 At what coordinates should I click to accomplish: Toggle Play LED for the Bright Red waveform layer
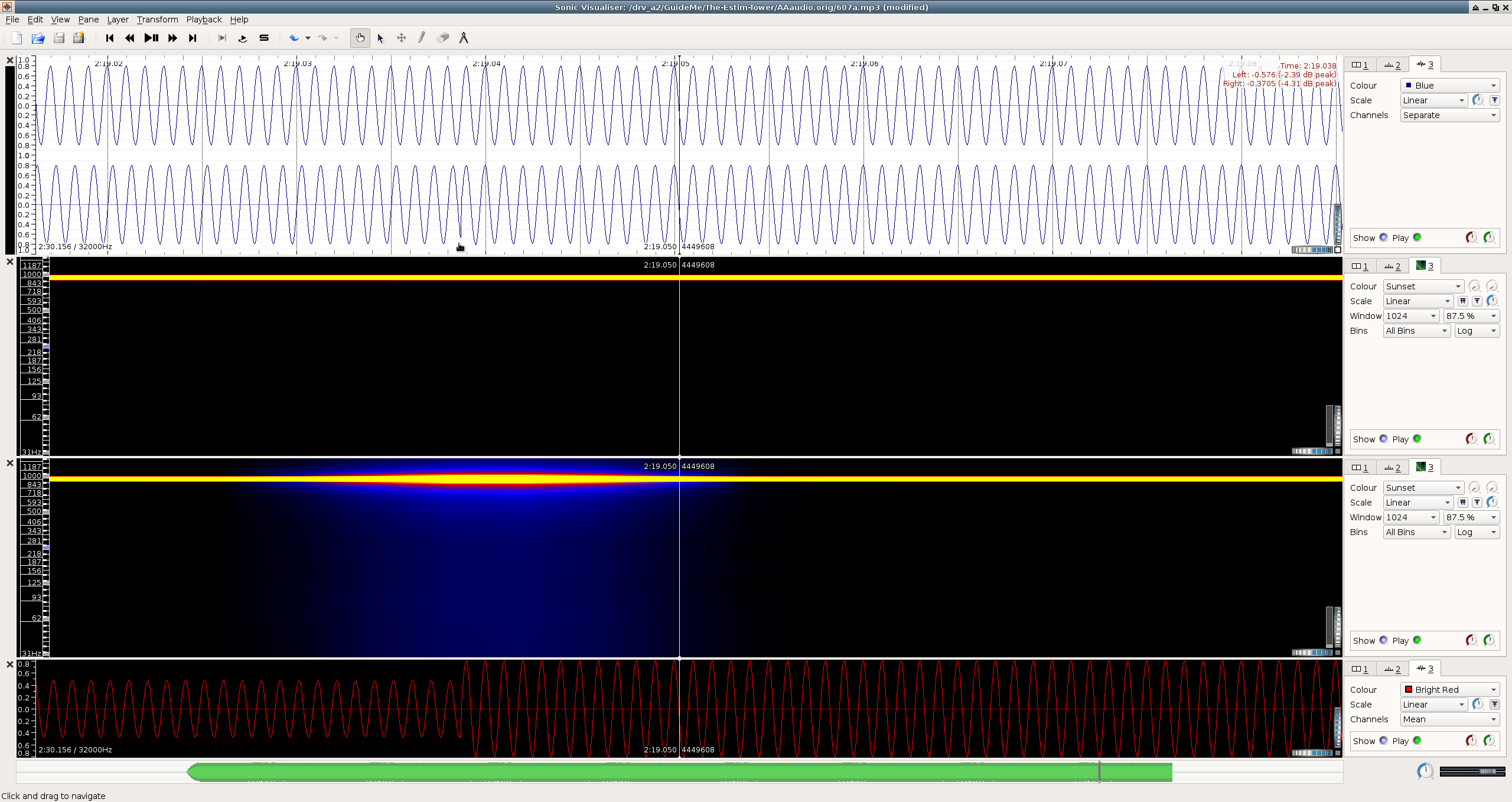click(1417, 741)
